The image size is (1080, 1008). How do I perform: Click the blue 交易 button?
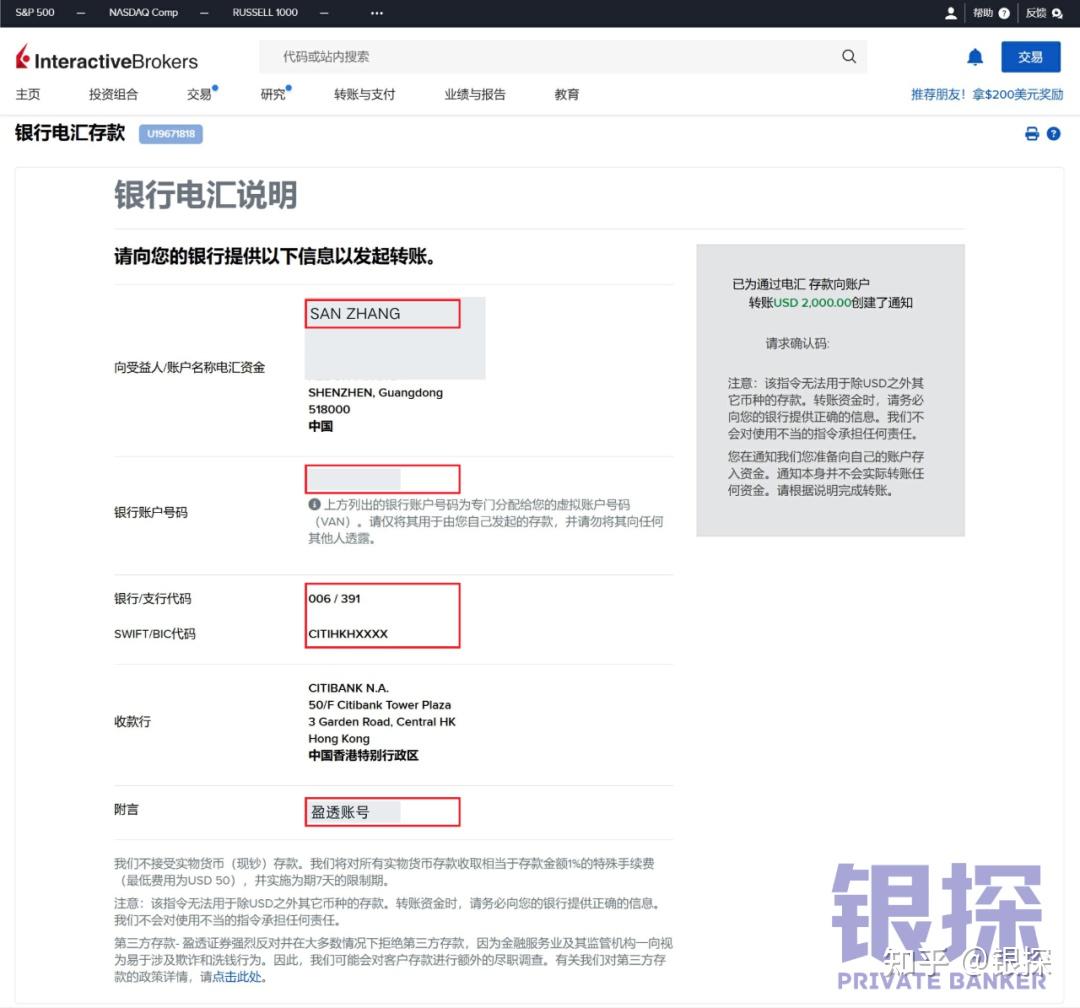pos(1030,57)
